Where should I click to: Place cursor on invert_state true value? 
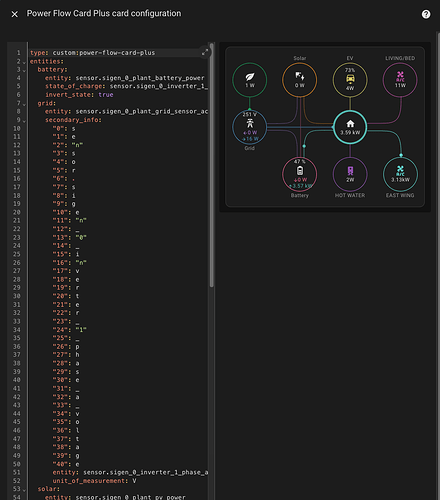[106, 95]
